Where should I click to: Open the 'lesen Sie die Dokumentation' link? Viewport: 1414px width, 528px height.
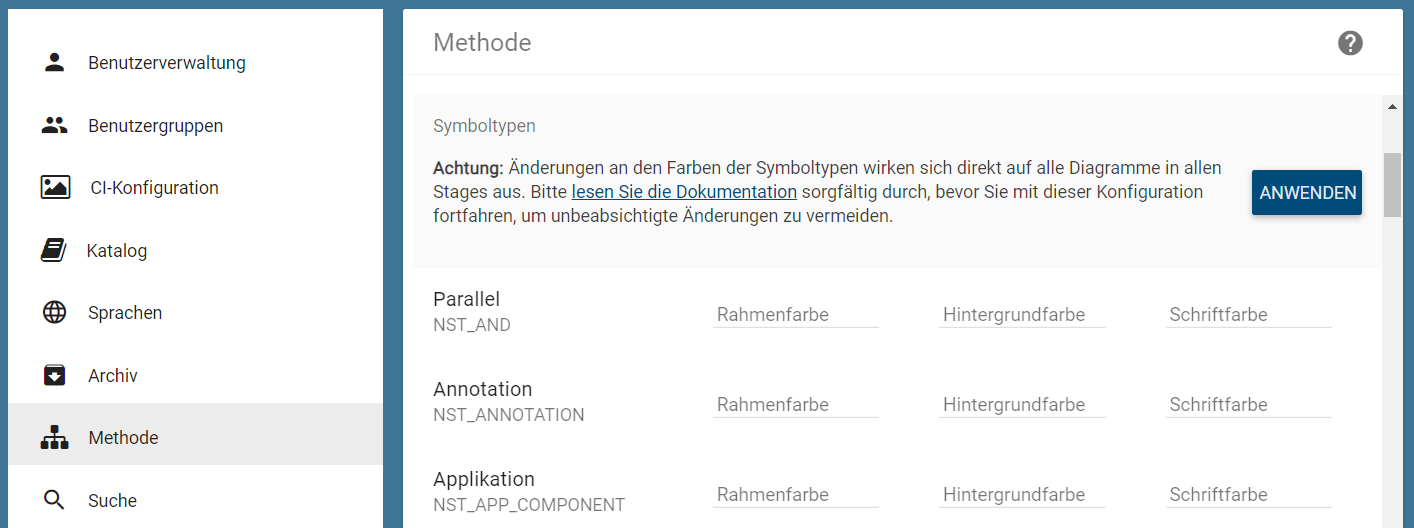684,192
